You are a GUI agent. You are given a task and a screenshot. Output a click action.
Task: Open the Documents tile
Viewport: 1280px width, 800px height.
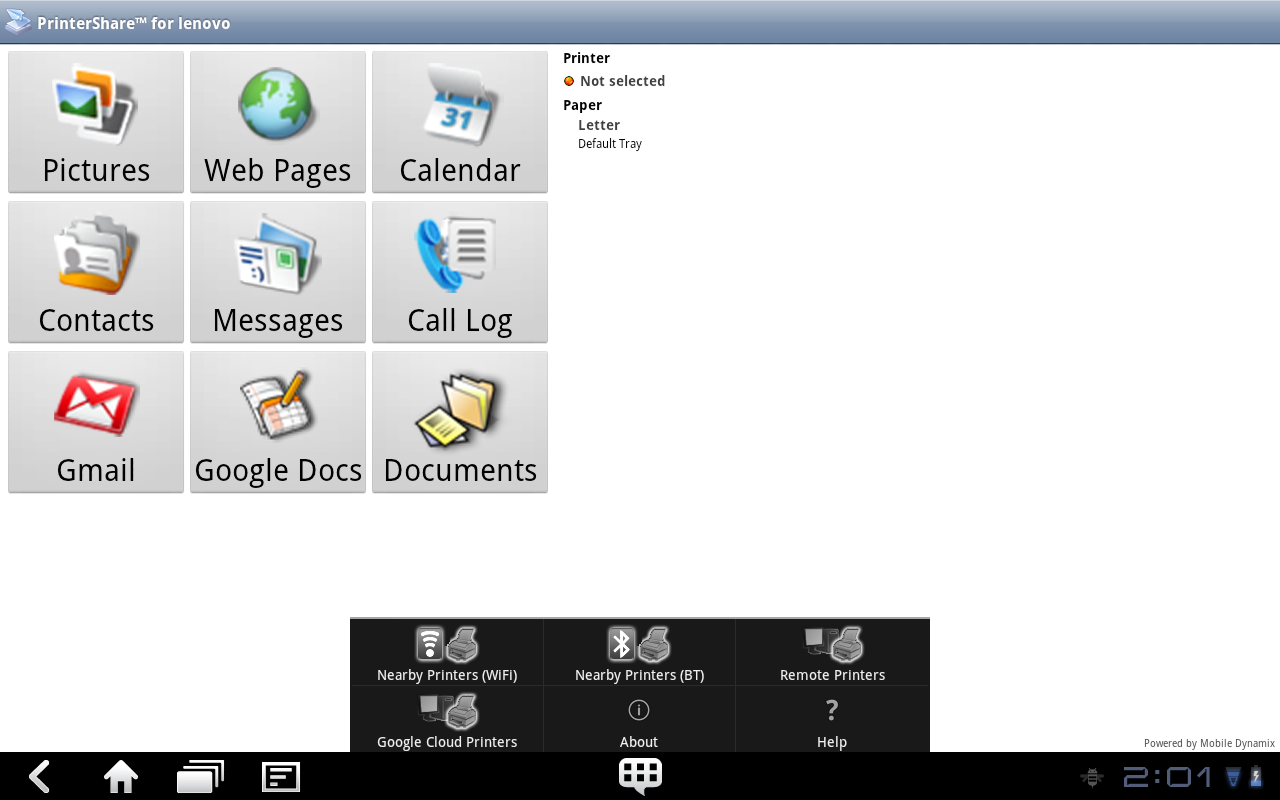pyautogui.click(x=460, y=422)
